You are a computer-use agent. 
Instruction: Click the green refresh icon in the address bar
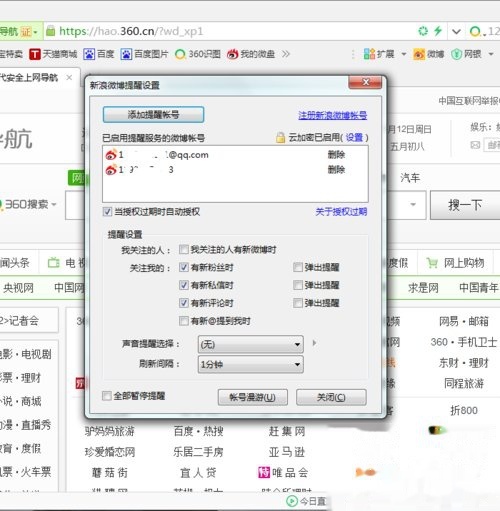423,31
